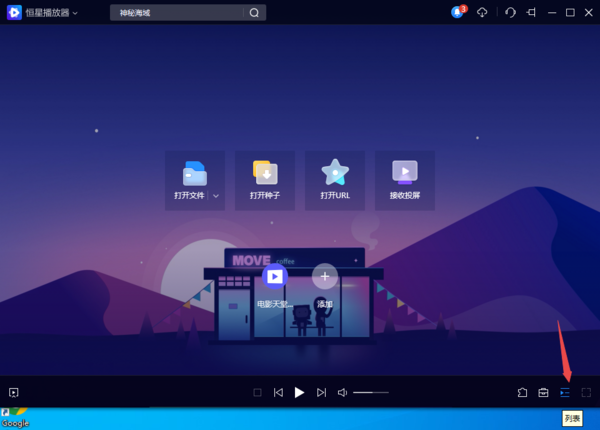Viewport: 600px width, 430px height.
Task: Click the play button
Action: tap(299, 393)
